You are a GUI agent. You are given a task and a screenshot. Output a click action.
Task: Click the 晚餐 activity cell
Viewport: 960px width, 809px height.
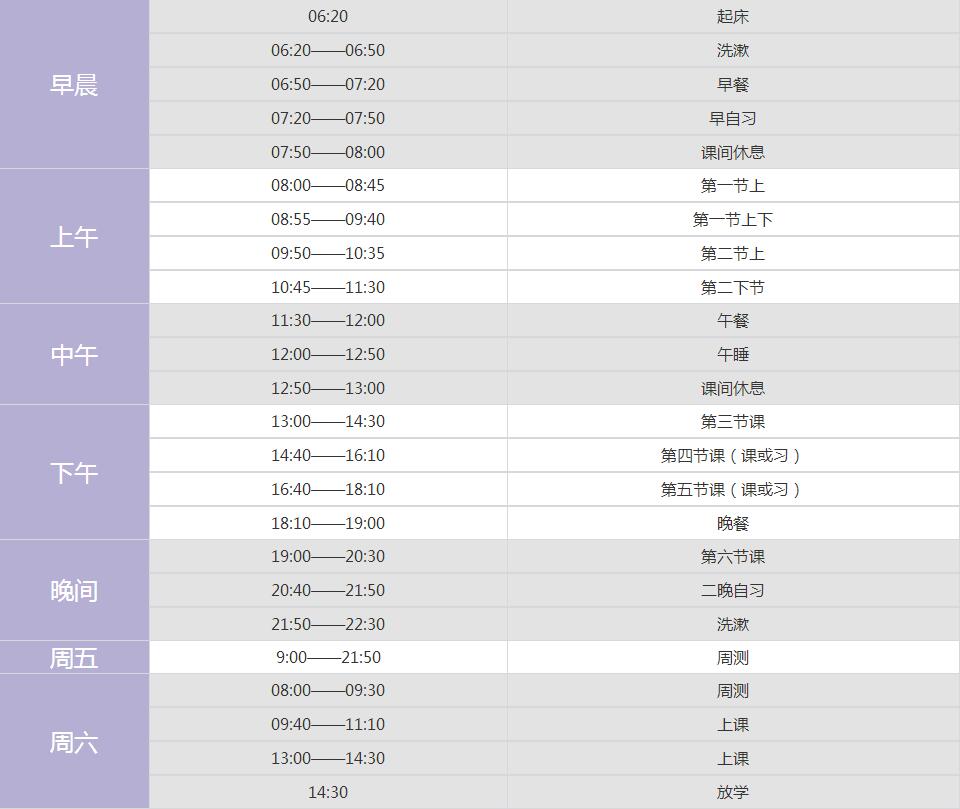(x=733, y=523)
